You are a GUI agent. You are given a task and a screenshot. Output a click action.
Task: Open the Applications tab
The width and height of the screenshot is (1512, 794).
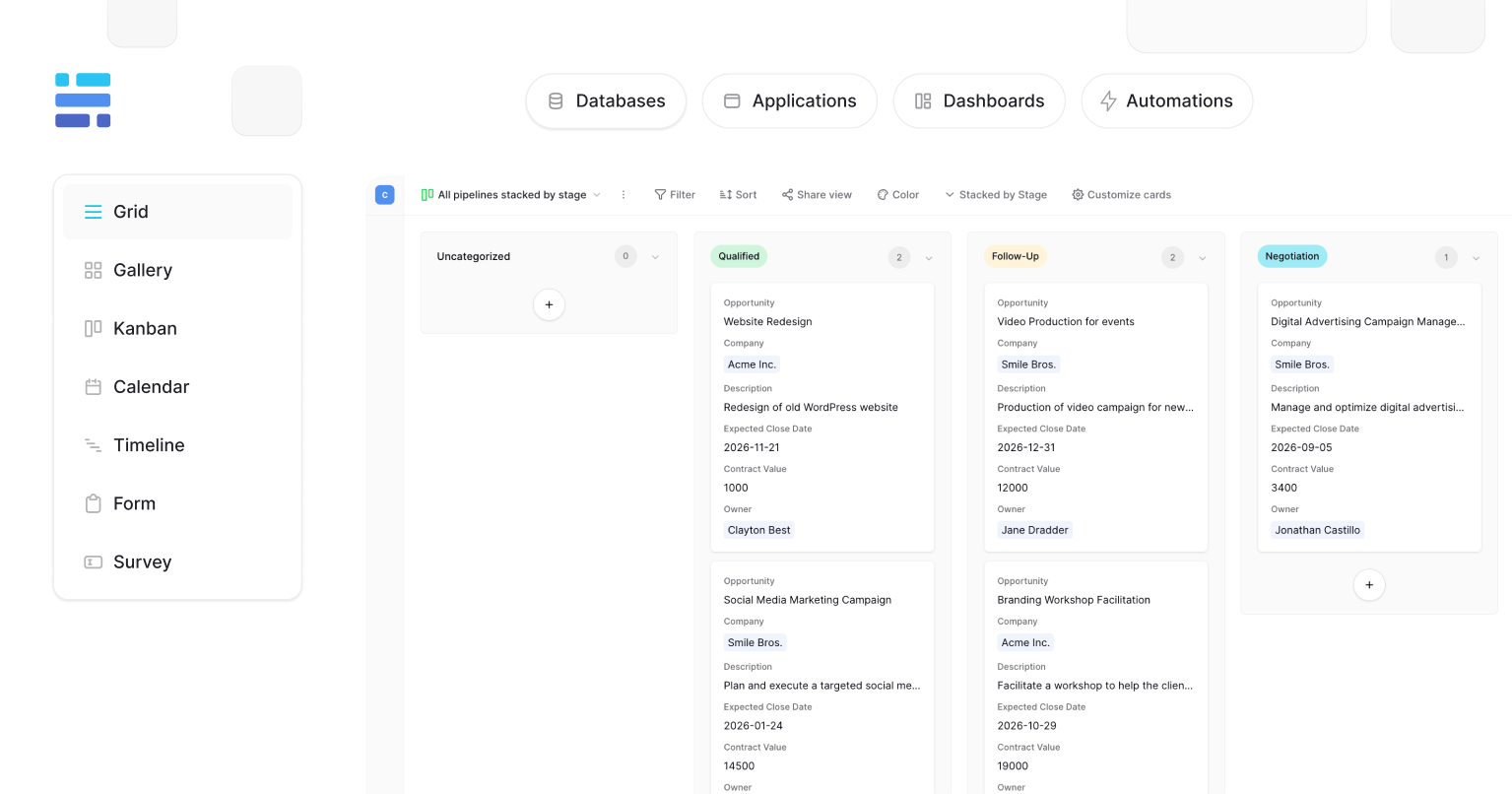tap(789, 100)
